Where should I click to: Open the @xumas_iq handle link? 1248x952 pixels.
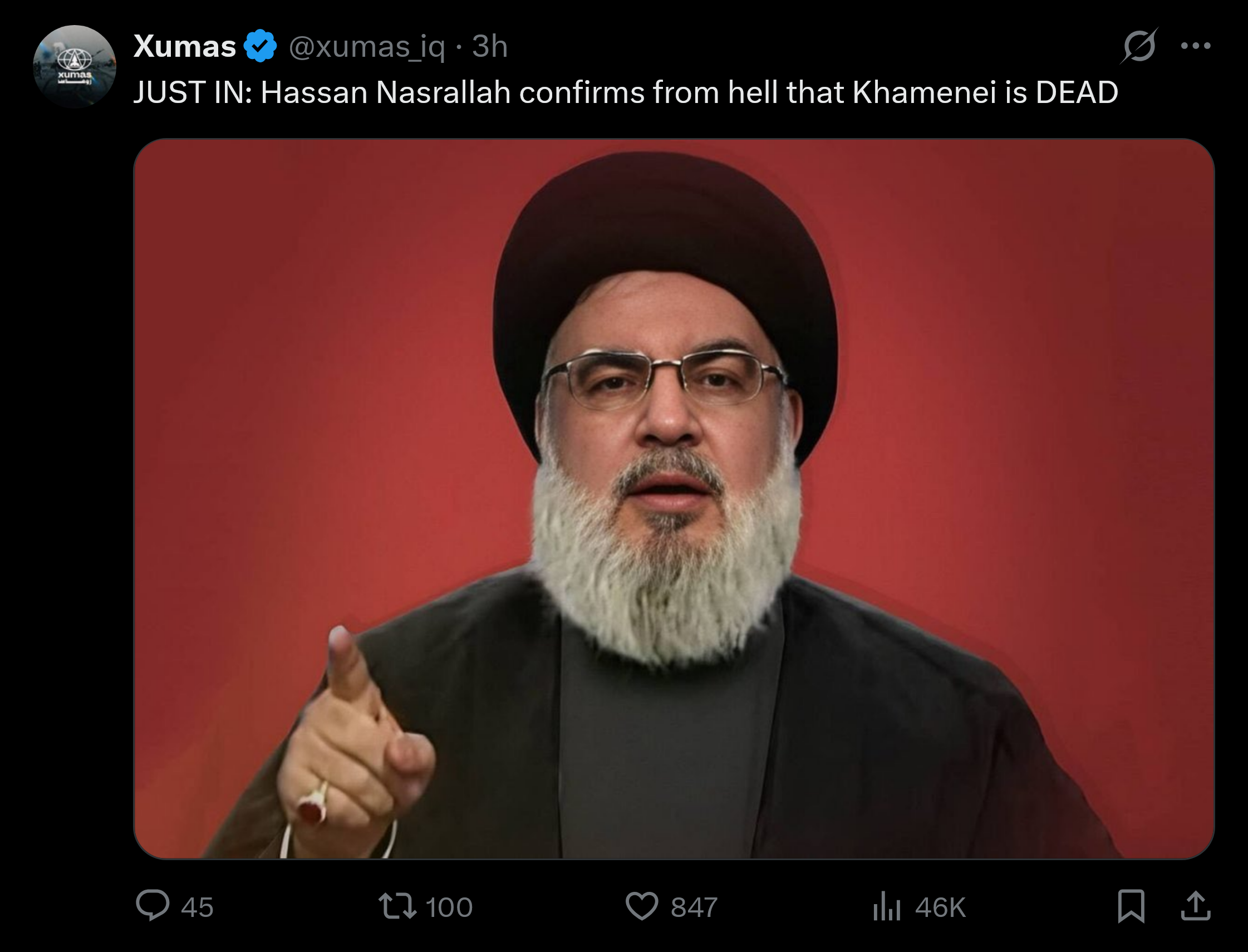pos(366,46)
